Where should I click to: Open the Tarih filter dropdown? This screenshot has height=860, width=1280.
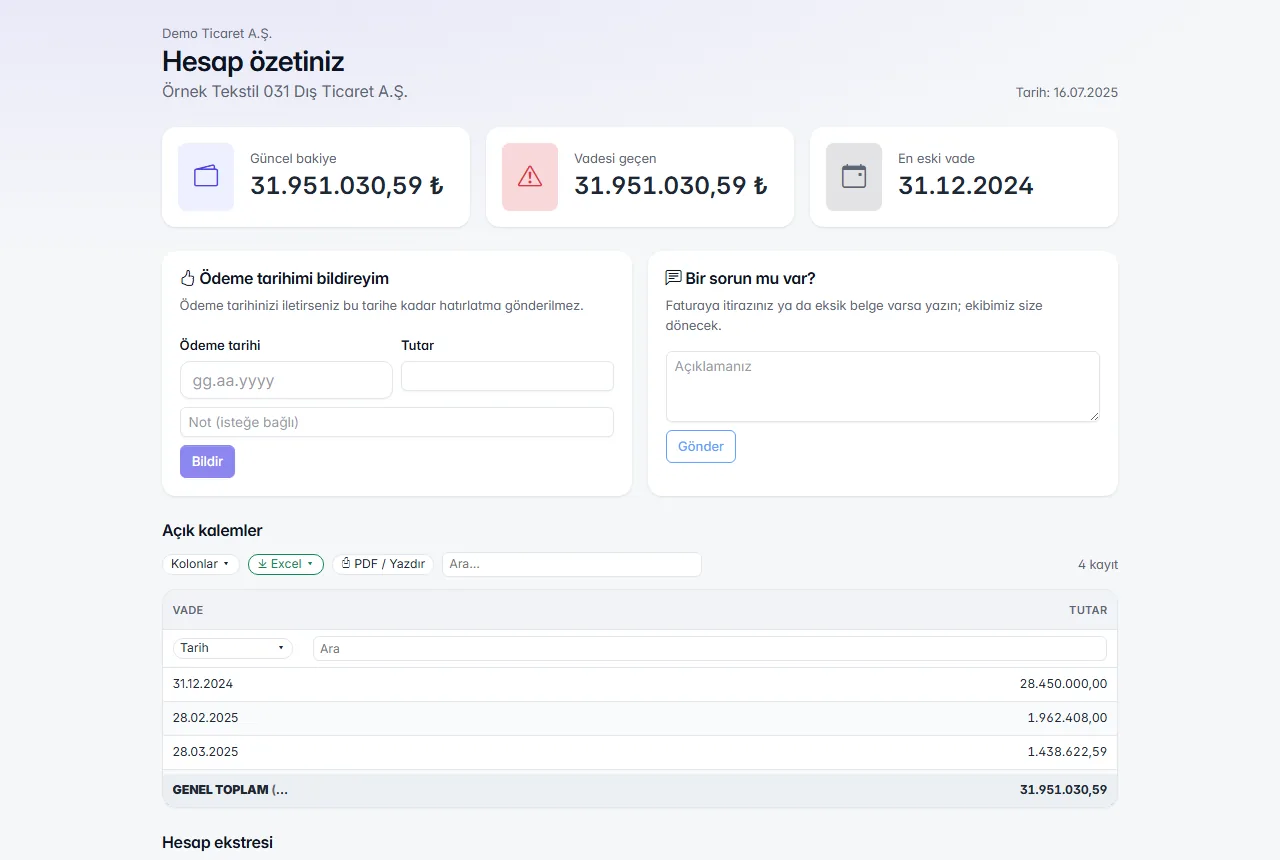point(233,648)
